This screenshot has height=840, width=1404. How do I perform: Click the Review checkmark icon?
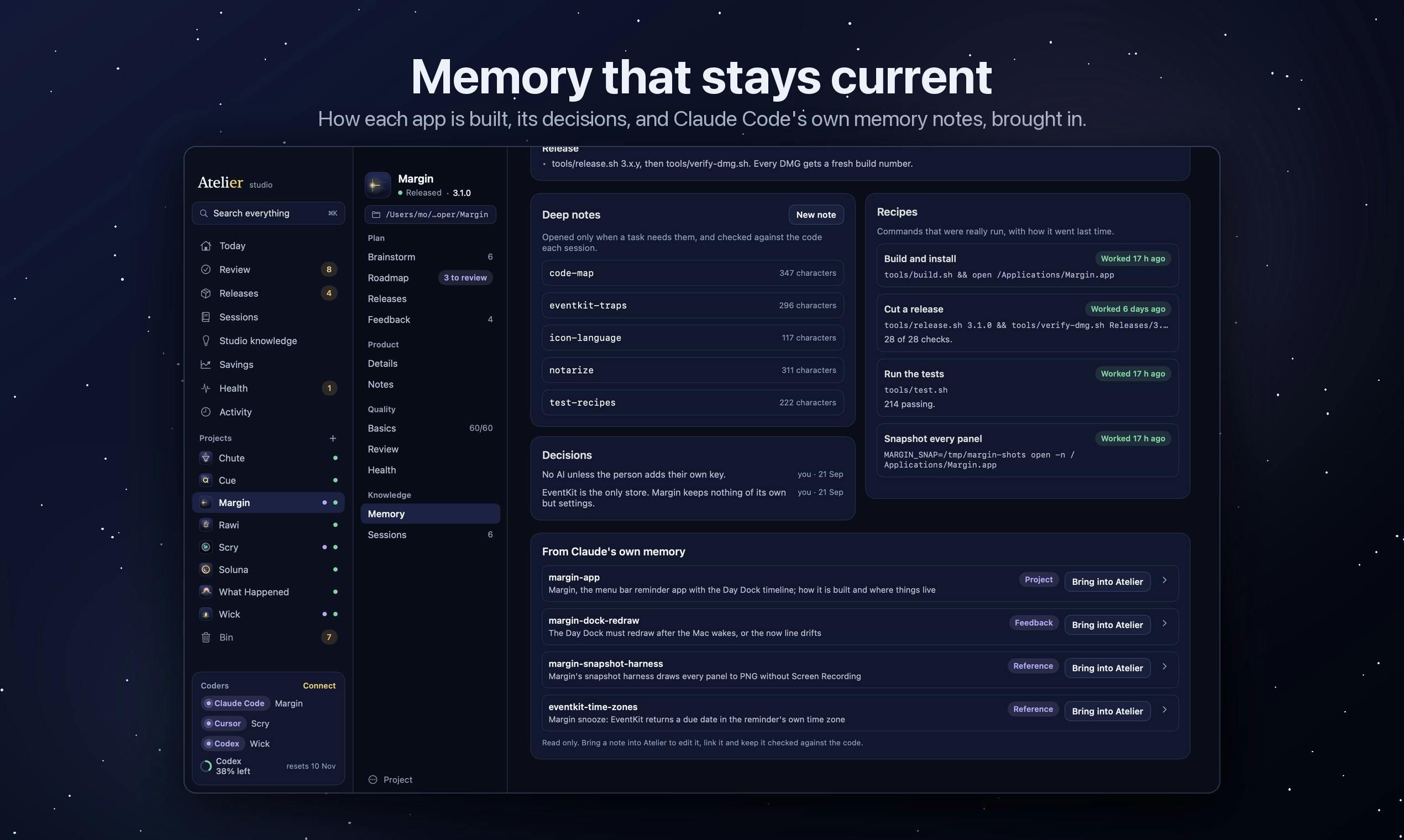206,270
